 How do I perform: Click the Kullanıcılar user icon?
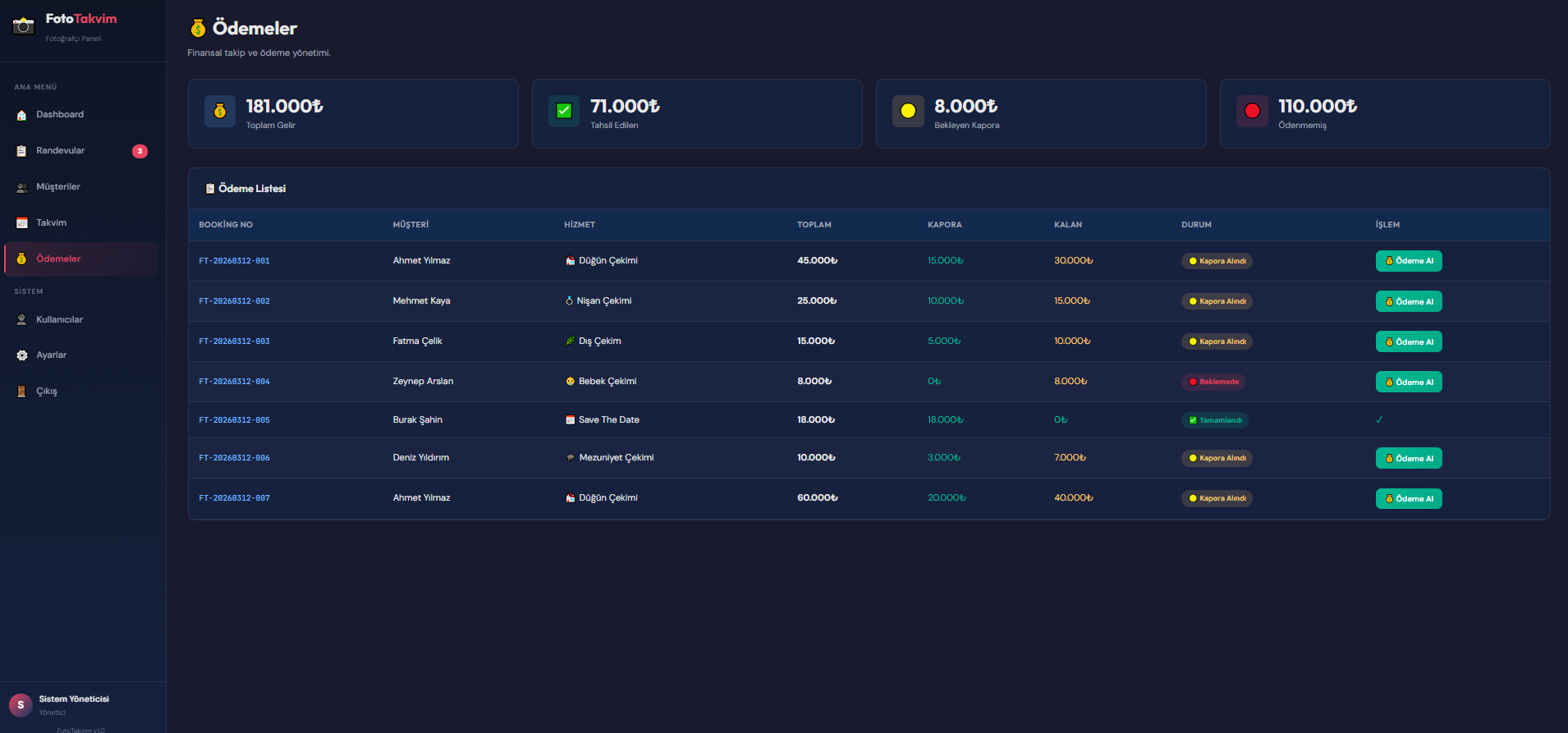[x=22, y=320]
